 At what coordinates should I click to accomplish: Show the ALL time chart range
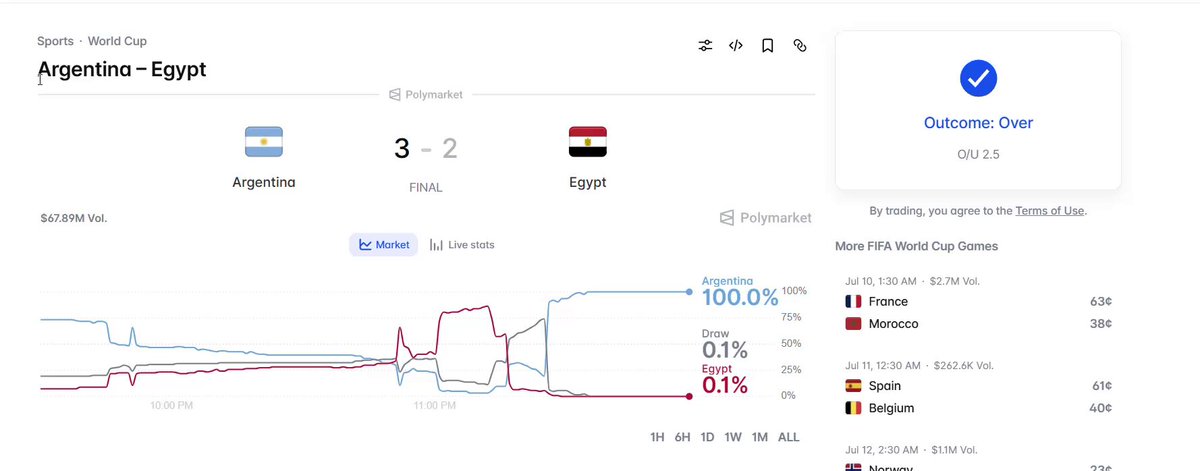[x=788, y=437]
